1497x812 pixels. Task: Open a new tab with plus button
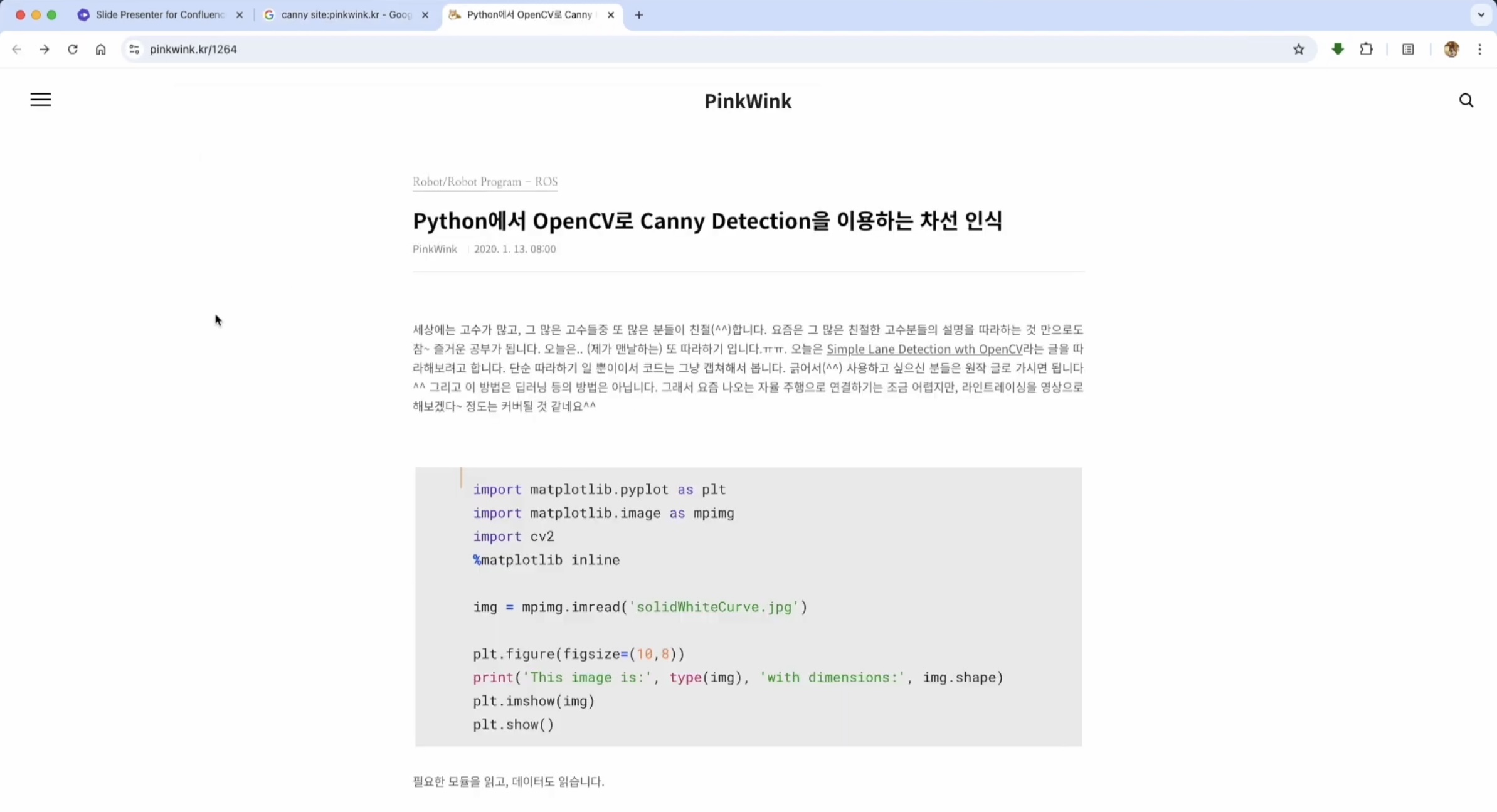pos(638,14)
